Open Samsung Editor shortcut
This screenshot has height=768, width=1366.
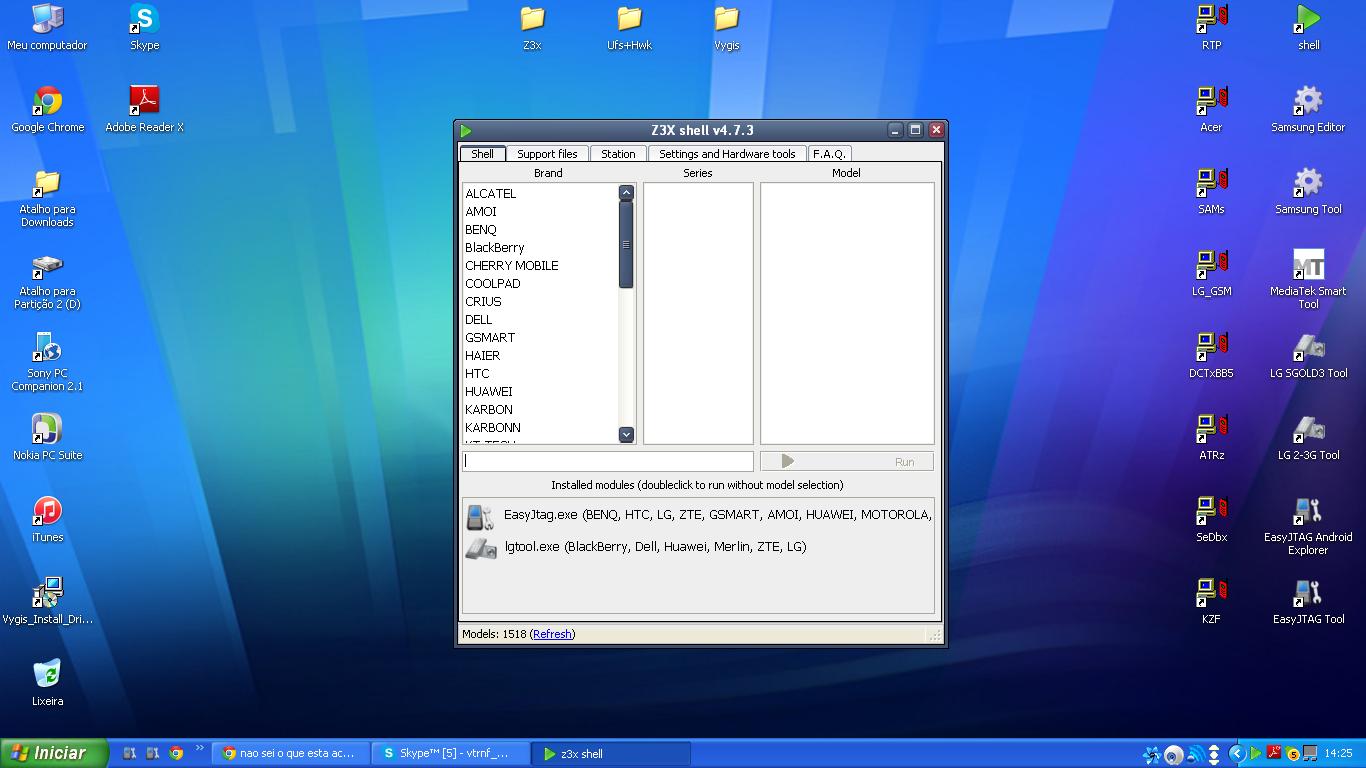1308,109
